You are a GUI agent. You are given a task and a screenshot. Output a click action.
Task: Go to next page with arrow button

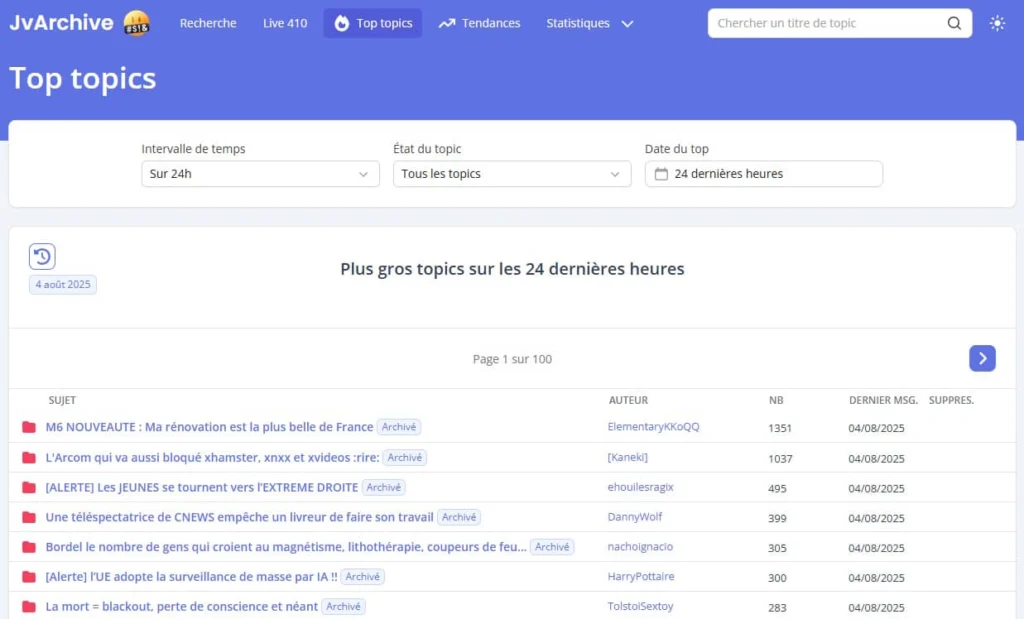point(982,358)
